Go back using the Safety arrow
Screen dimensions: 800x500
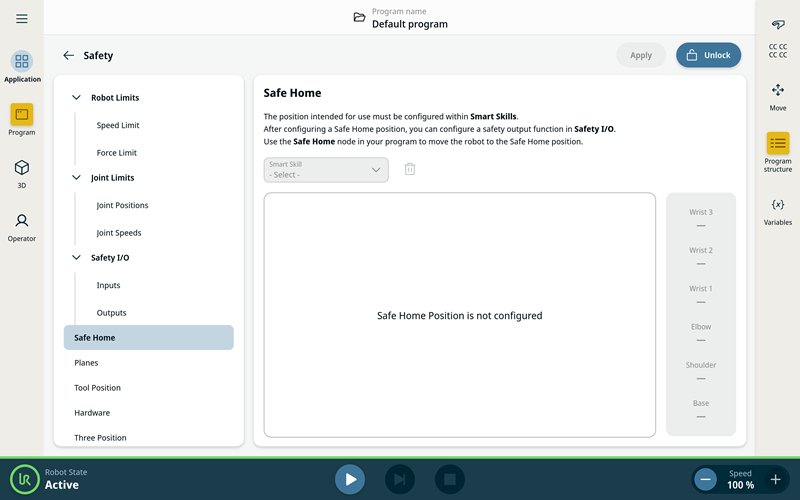click(x=68, y=56)
